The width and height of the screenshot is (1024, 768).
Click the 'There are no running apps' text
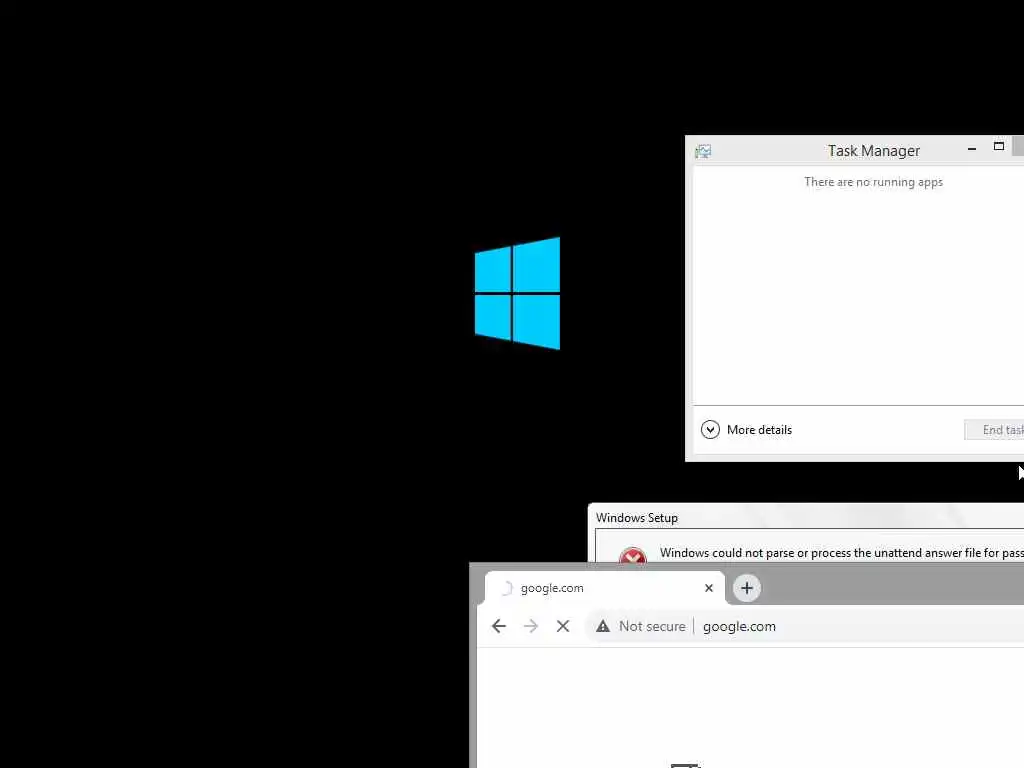click(873, 182)
